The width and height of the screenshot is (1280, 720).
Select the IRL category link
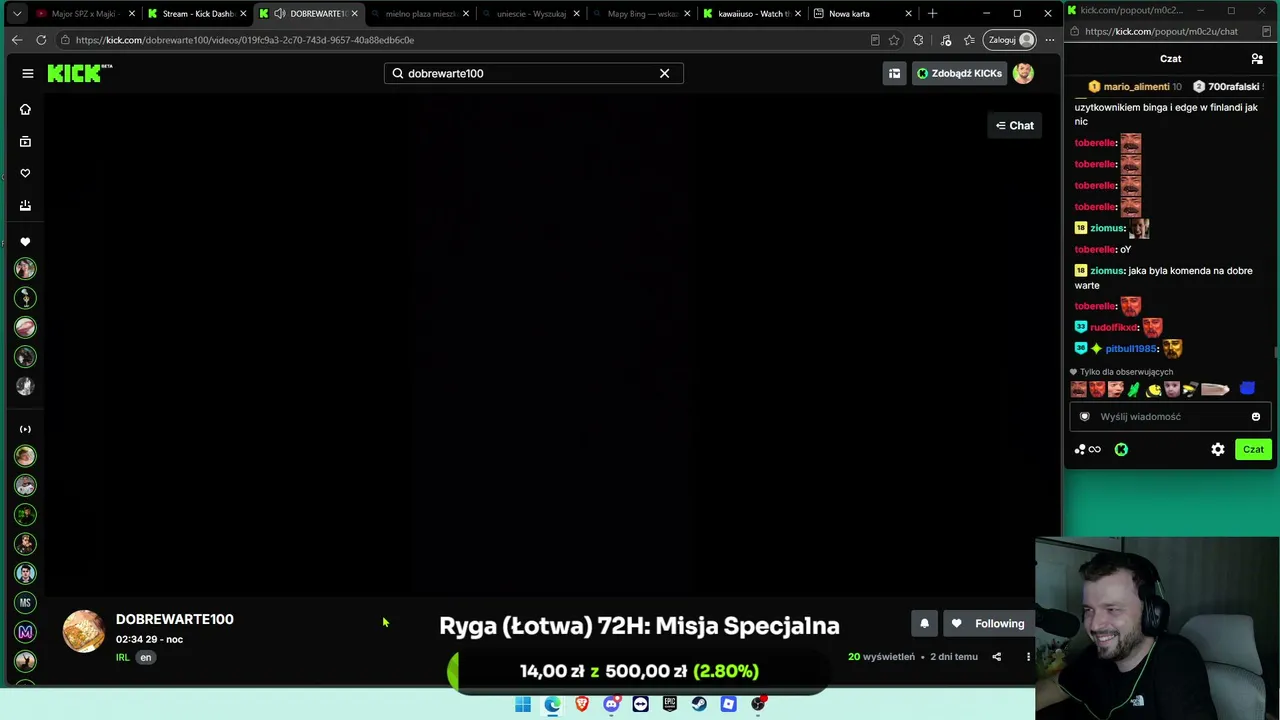coord(123,657)
